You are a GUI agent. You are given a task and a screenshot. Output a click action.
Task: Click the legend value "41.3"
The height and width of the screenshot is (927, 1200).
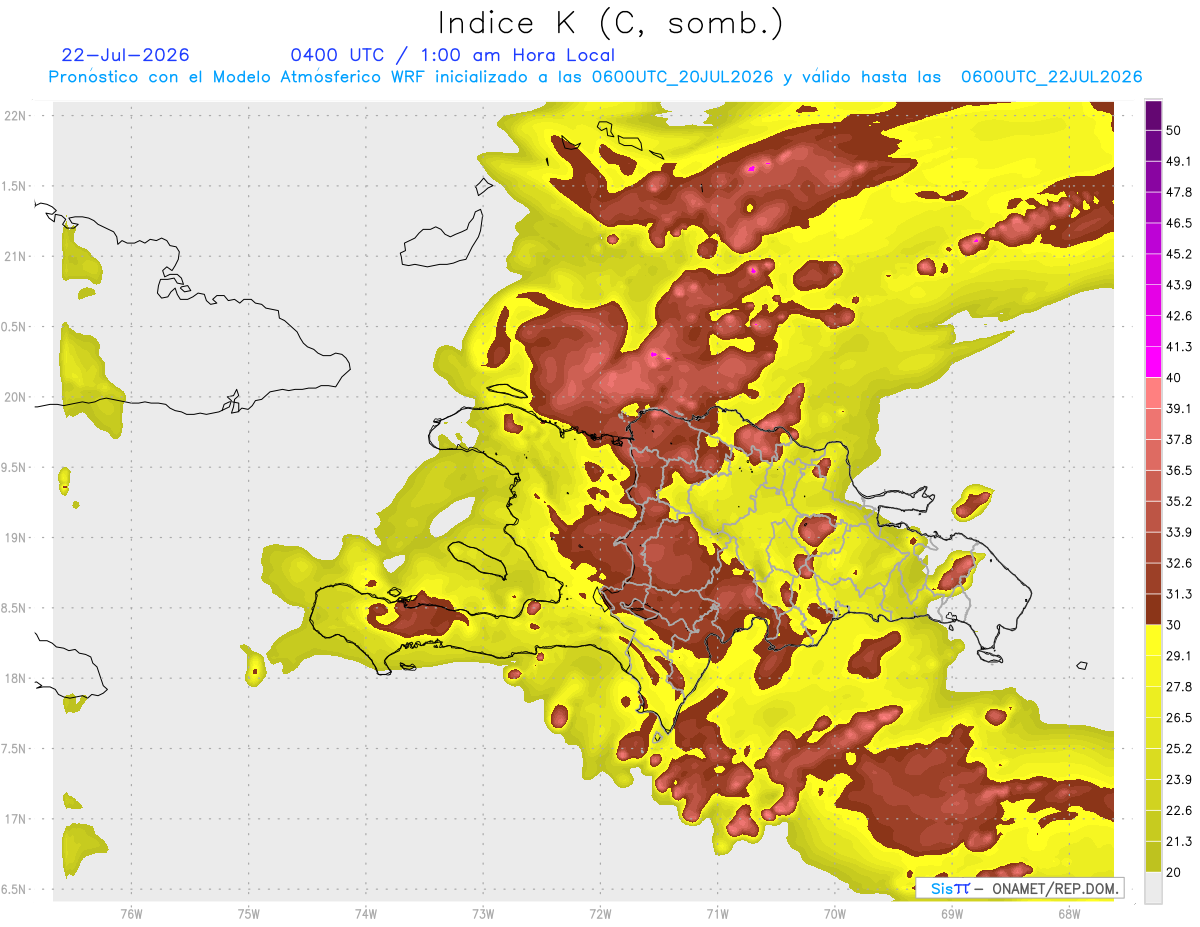click(1180, 347)
